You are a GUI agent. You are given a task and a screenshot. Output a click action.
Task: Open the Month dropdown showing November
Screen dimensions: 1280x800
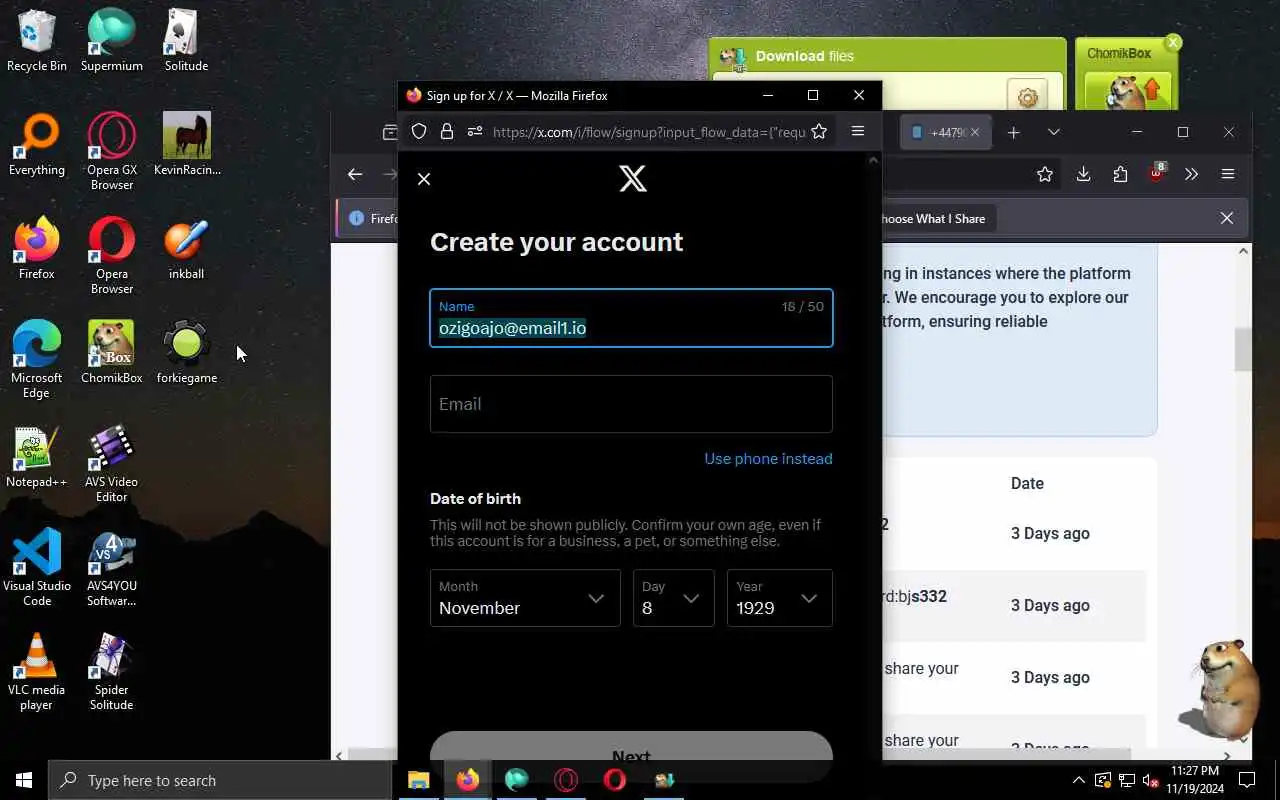click(x=525, y=598)
